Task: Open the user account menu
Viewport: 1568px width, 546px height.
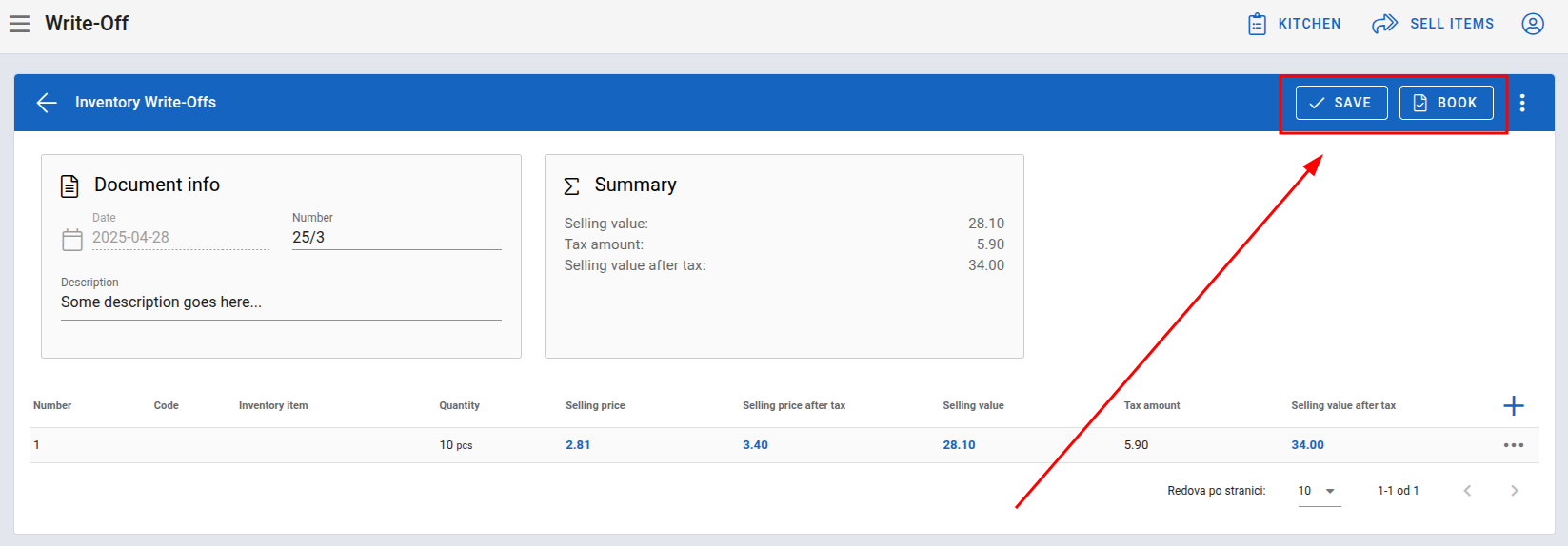Action: click(x=1533, y=24)
